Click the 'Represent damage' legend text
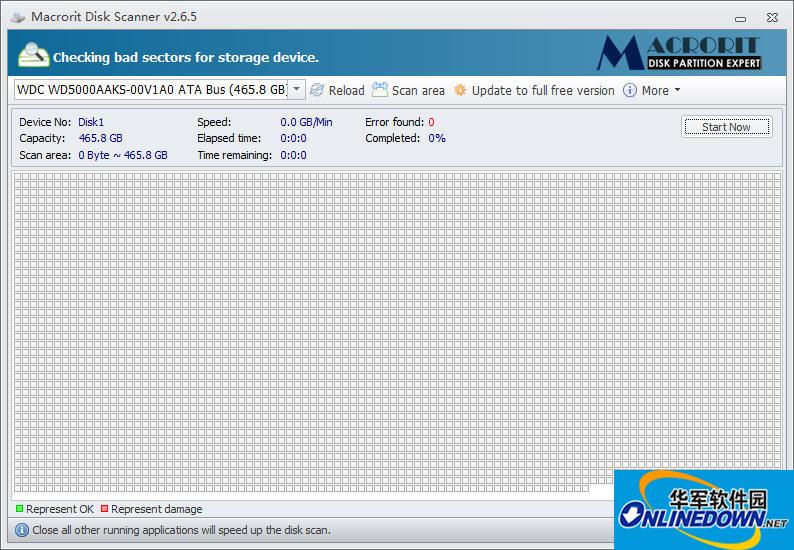The width and height of the screenshot is (794, 550). click(156, 509)
